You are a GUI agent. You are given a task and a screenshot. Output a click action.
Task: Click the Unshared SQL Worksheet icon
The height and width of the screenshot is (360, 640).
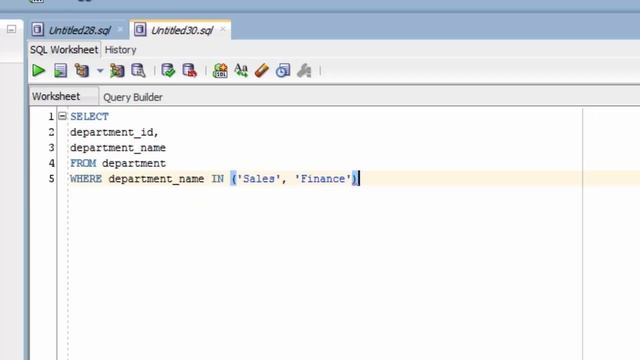(220, 71)
